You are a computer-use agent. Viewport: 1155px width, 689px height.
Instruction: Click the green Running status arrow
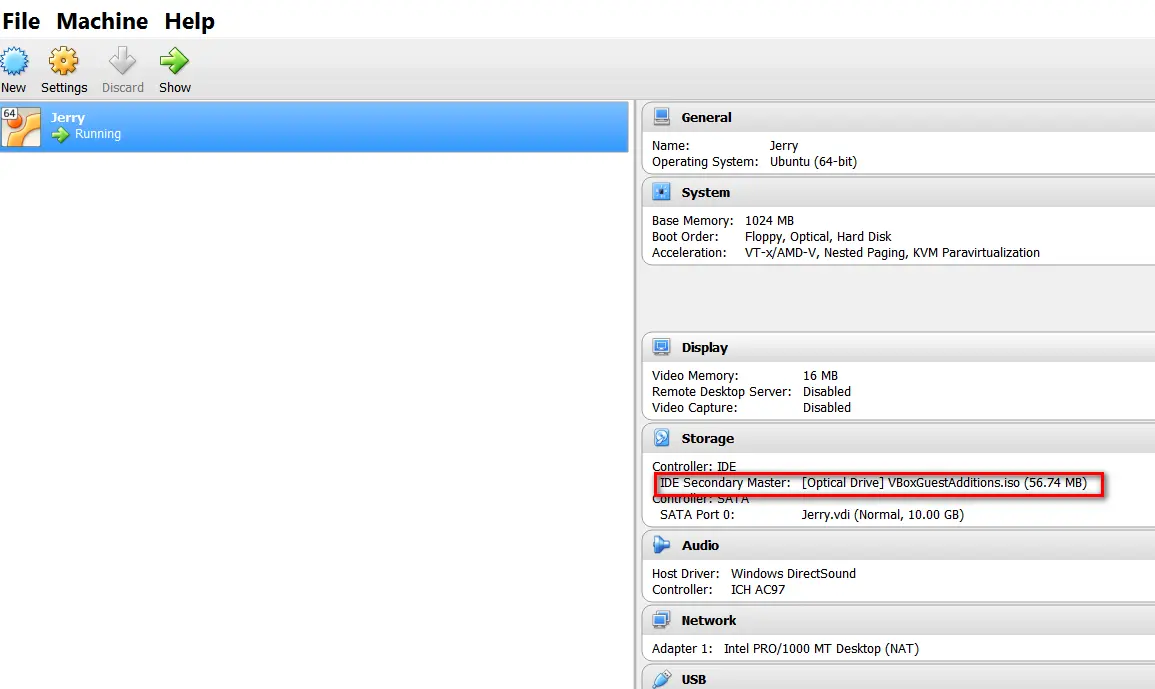tap(60, 134)
